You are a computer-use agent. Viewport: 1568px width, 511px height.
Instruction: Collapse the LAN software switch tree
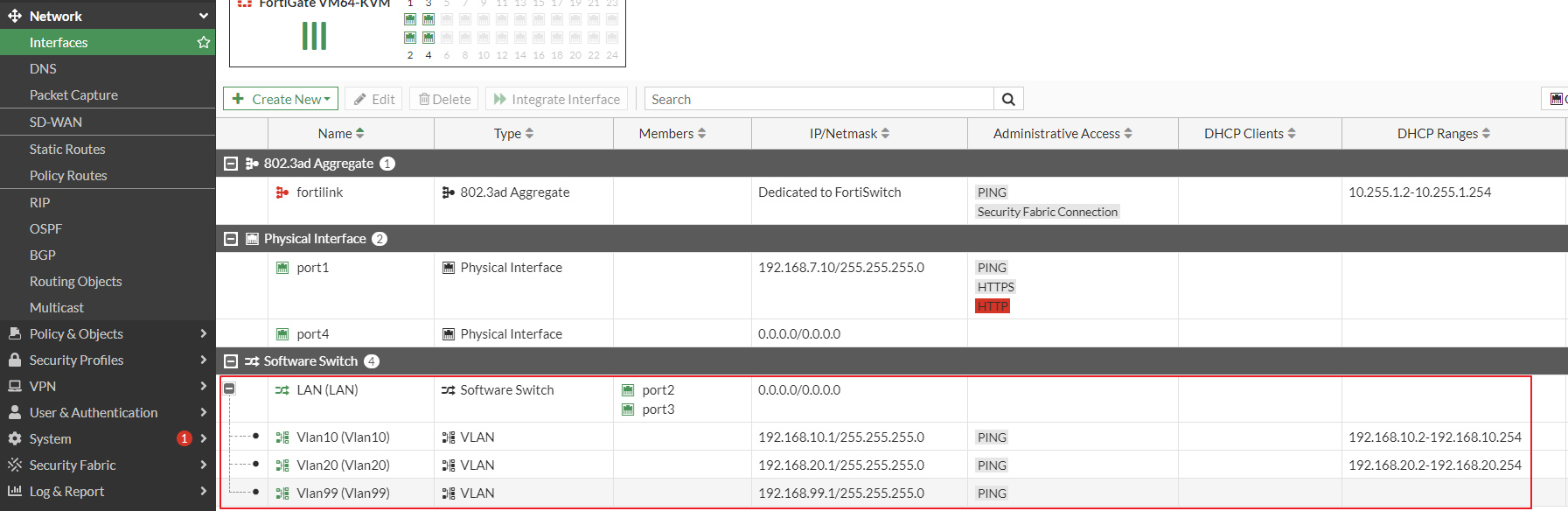click(229, 388)
